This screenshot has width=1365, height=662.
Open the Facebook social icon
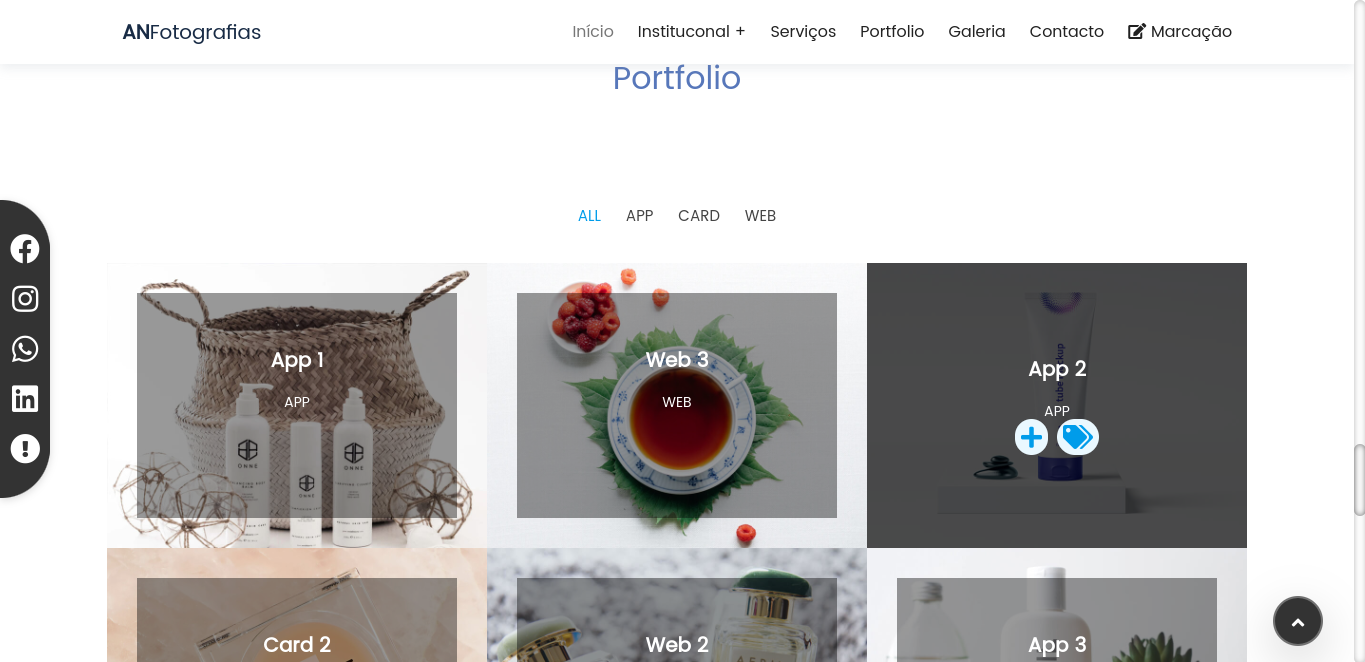pyautogui.click(x=25, y=249)
